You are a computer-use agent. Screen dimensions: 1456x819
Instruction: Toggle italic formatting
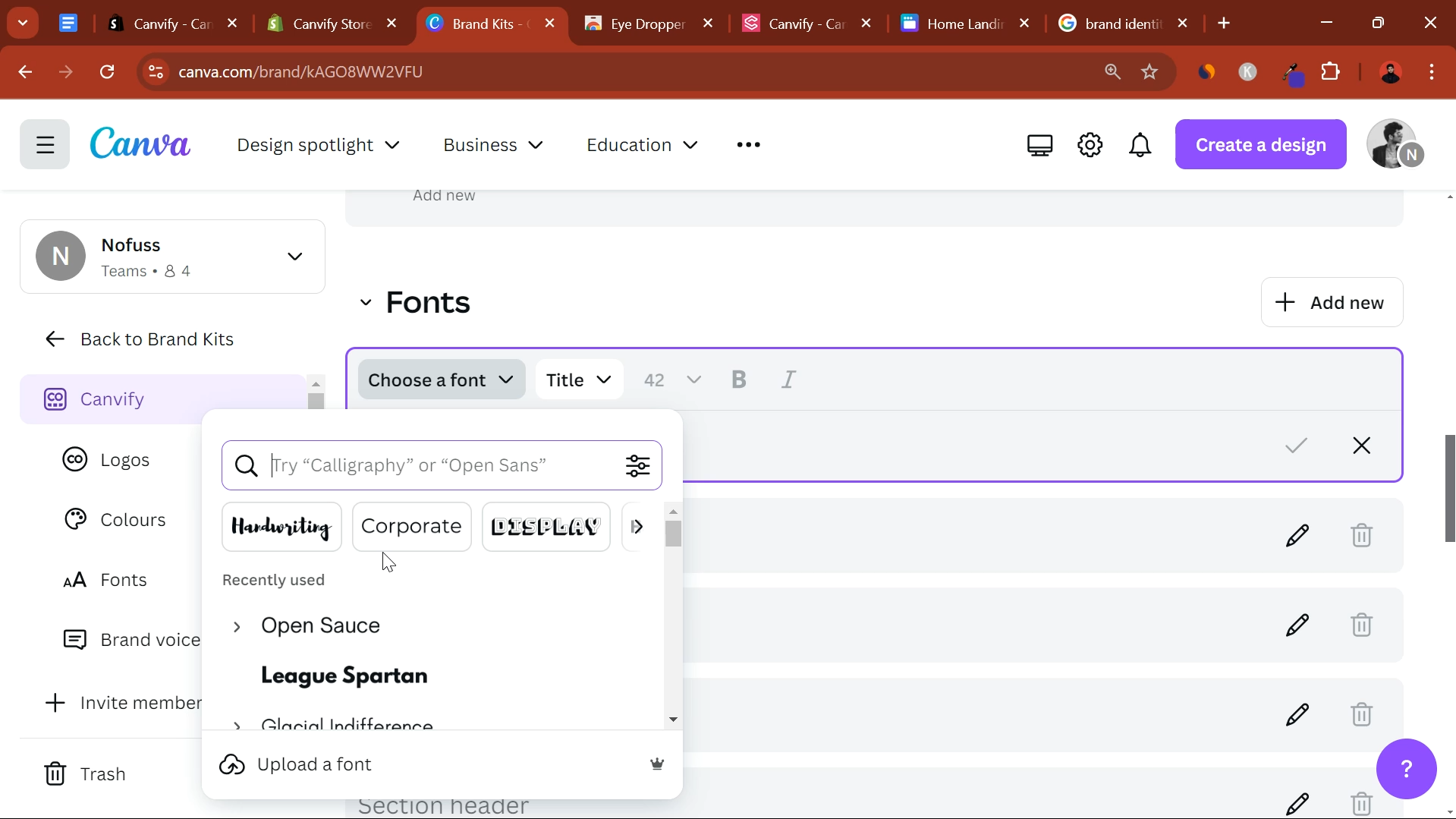(x=789, y=380)
